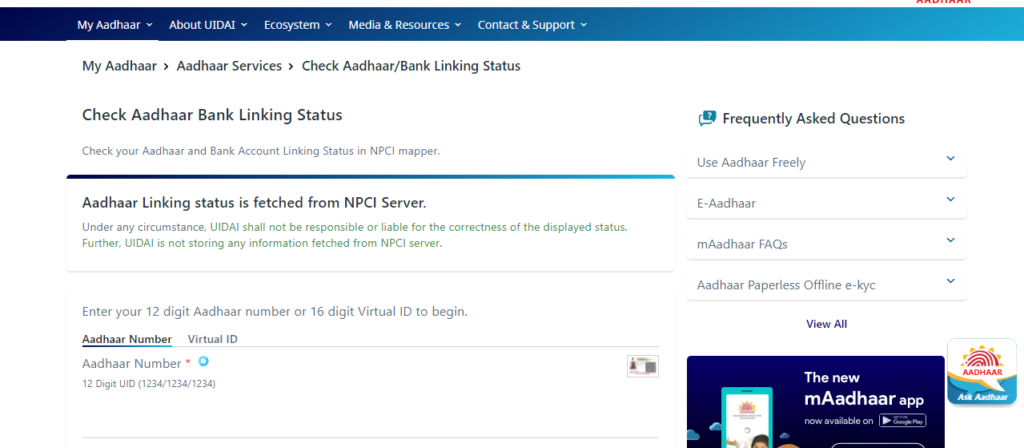Viewport: 1024px width, 448px height.
Task: Click the Frequently Asked Questions chat icon
Action: [x=707, y=118]
